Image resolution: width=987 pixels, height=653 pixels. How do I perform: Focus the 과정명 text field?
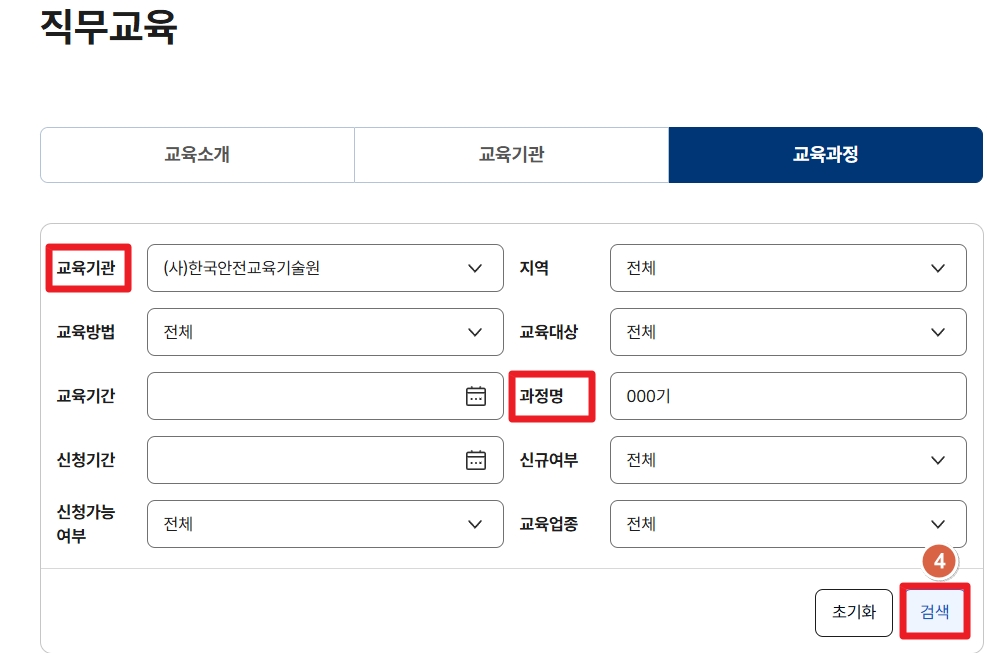[x=787, y=396]
